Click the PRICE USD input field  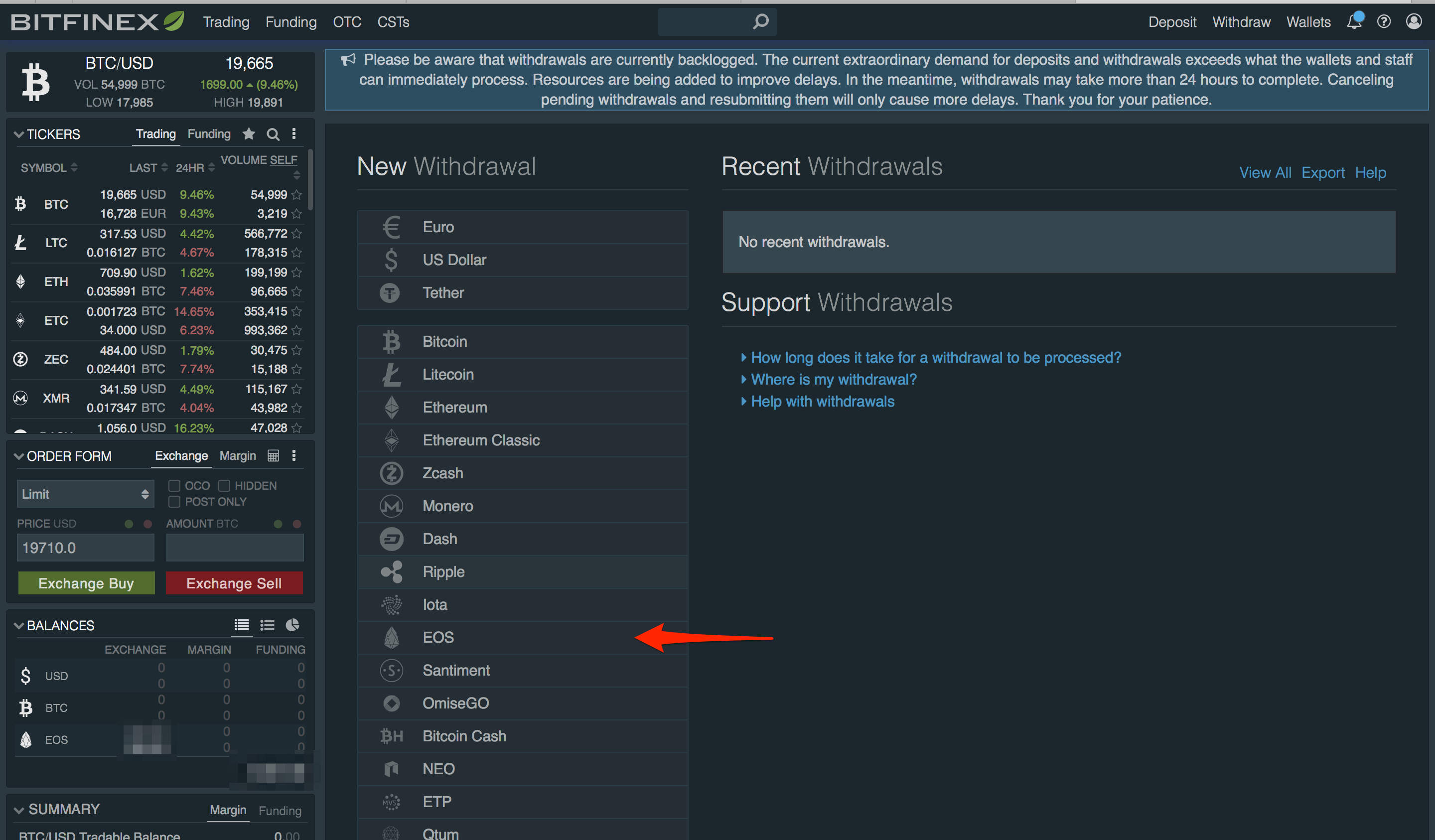click(85, 547)
